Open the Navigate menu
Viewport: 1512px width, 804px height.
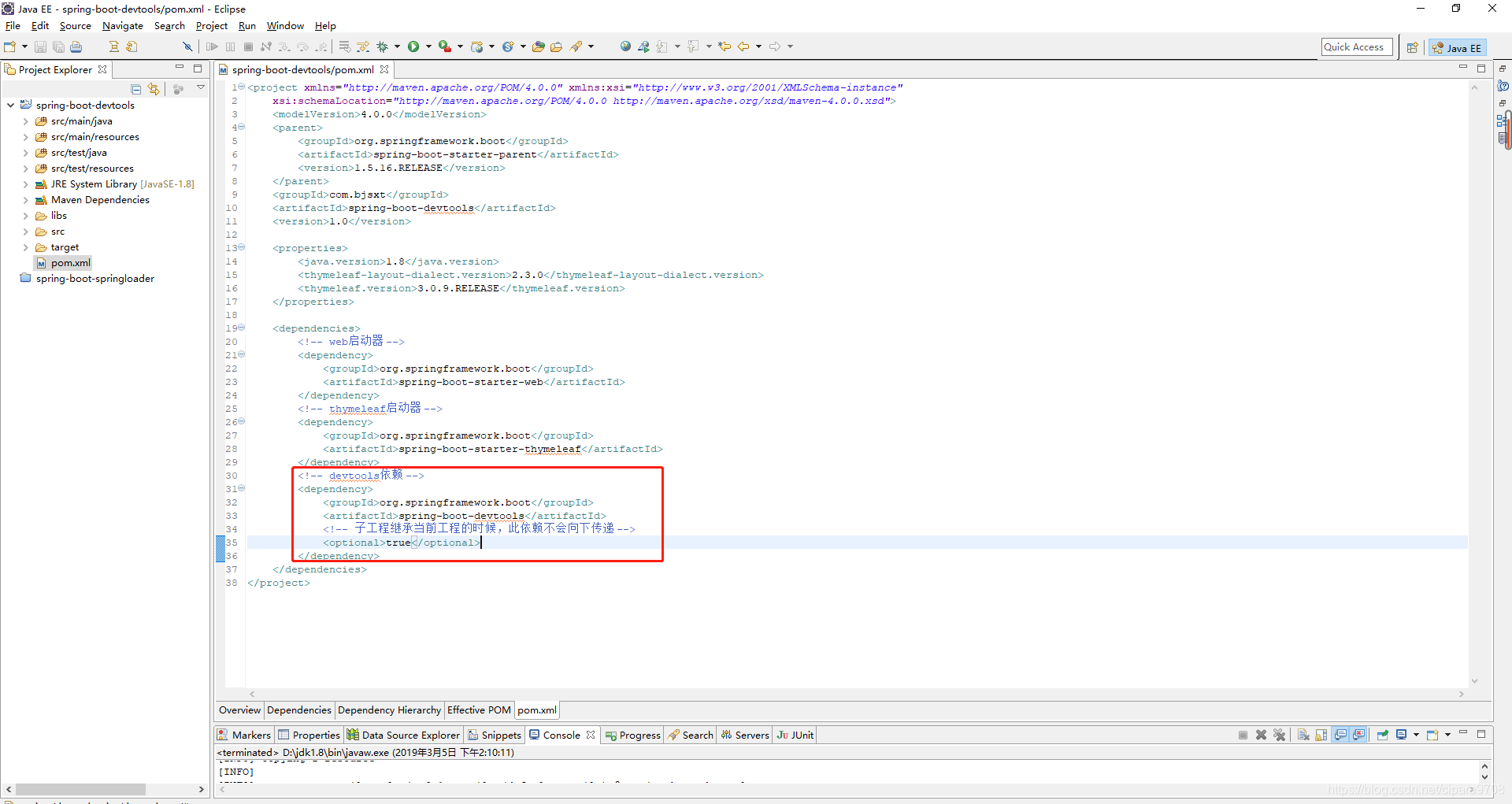(123, 26)
